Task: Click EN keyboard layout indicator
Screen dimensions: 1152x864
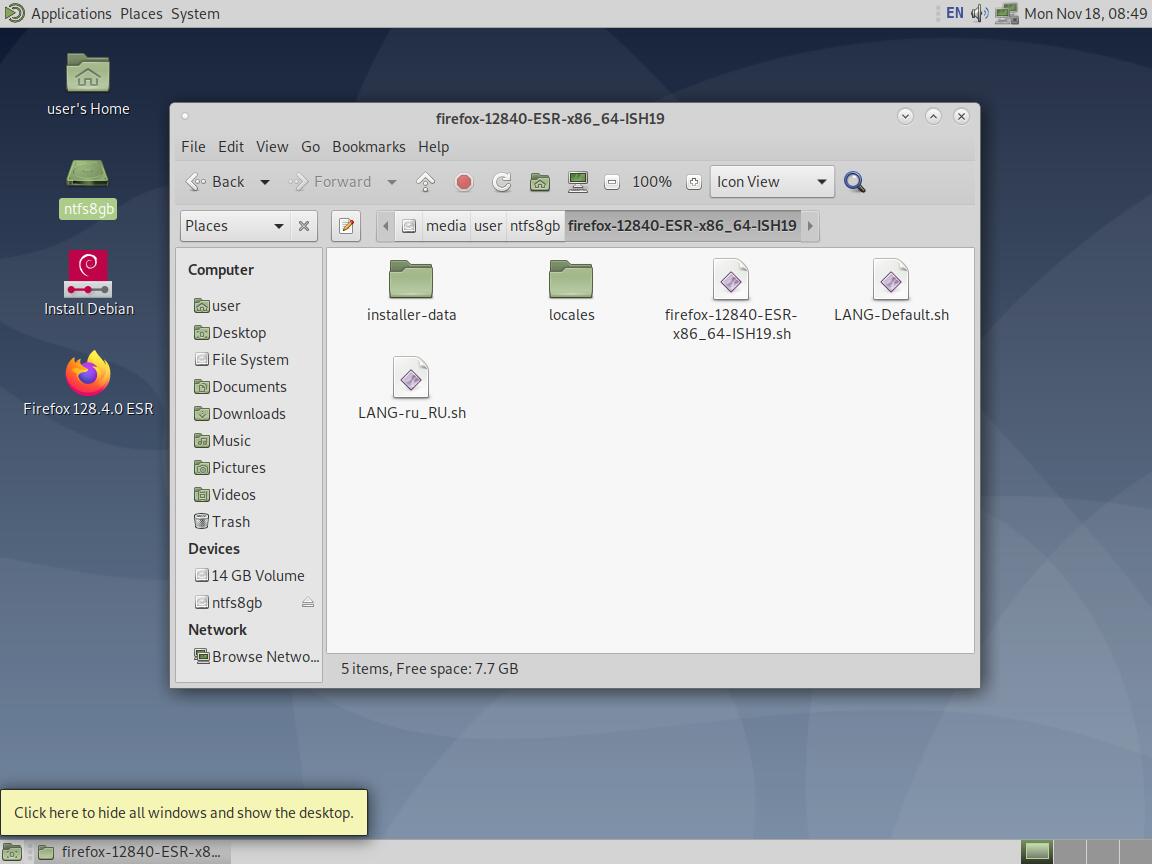Action: [954, 13]
